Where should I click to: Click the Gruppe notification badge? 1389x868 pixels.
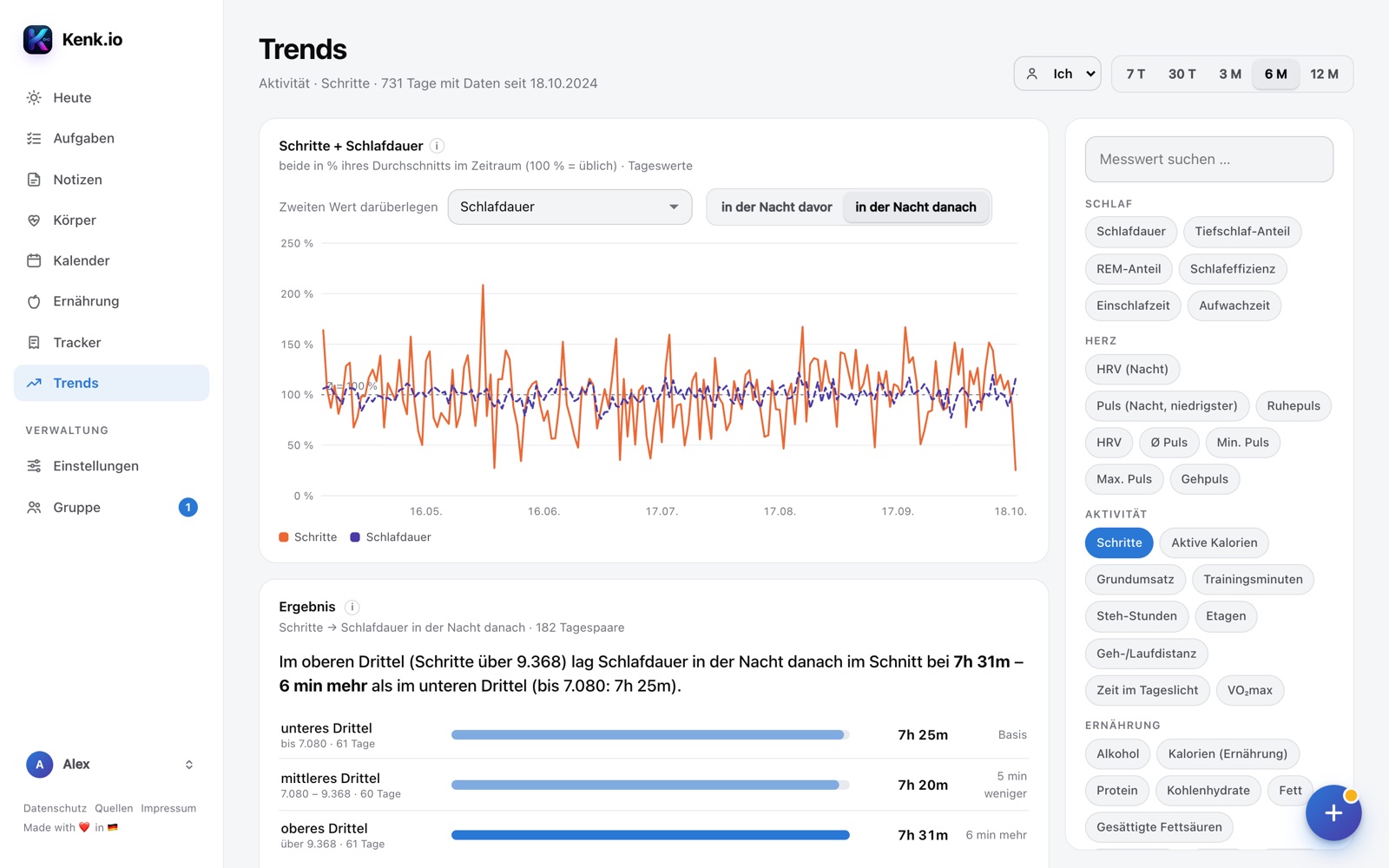[x=188, y=507]
